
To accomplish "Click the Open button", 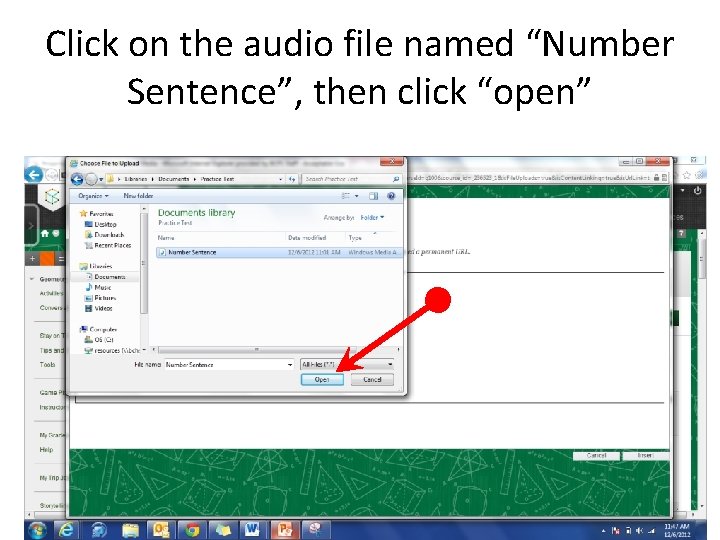I will pos(322,380).
